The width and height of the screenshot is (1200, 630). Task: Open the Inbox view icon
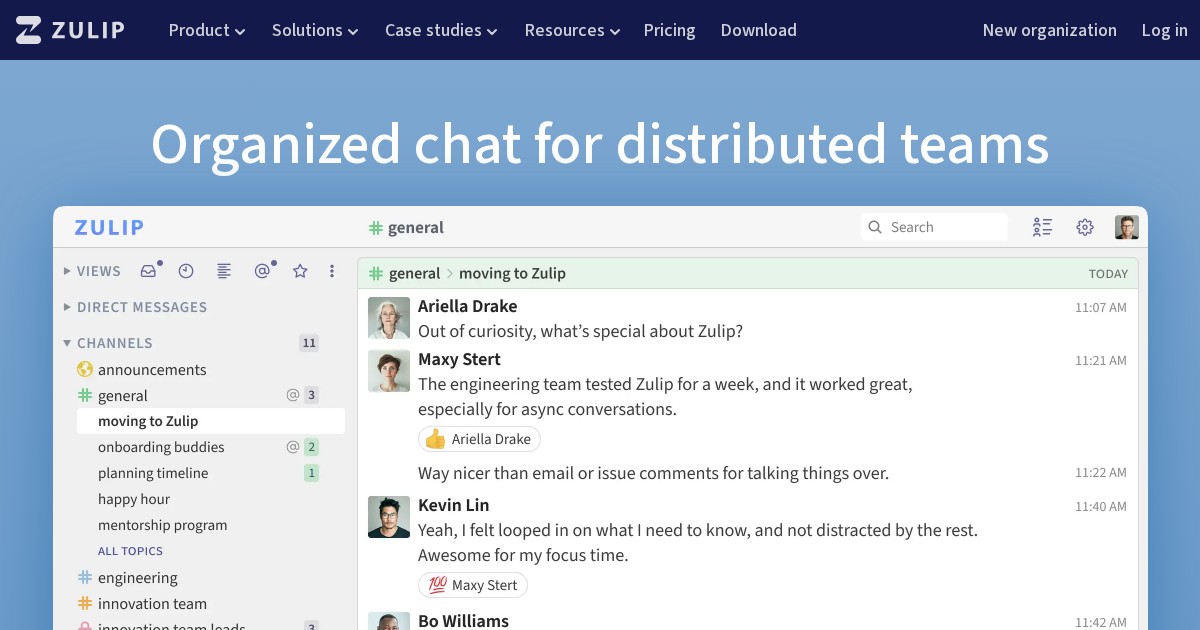[x=149, y=271]
